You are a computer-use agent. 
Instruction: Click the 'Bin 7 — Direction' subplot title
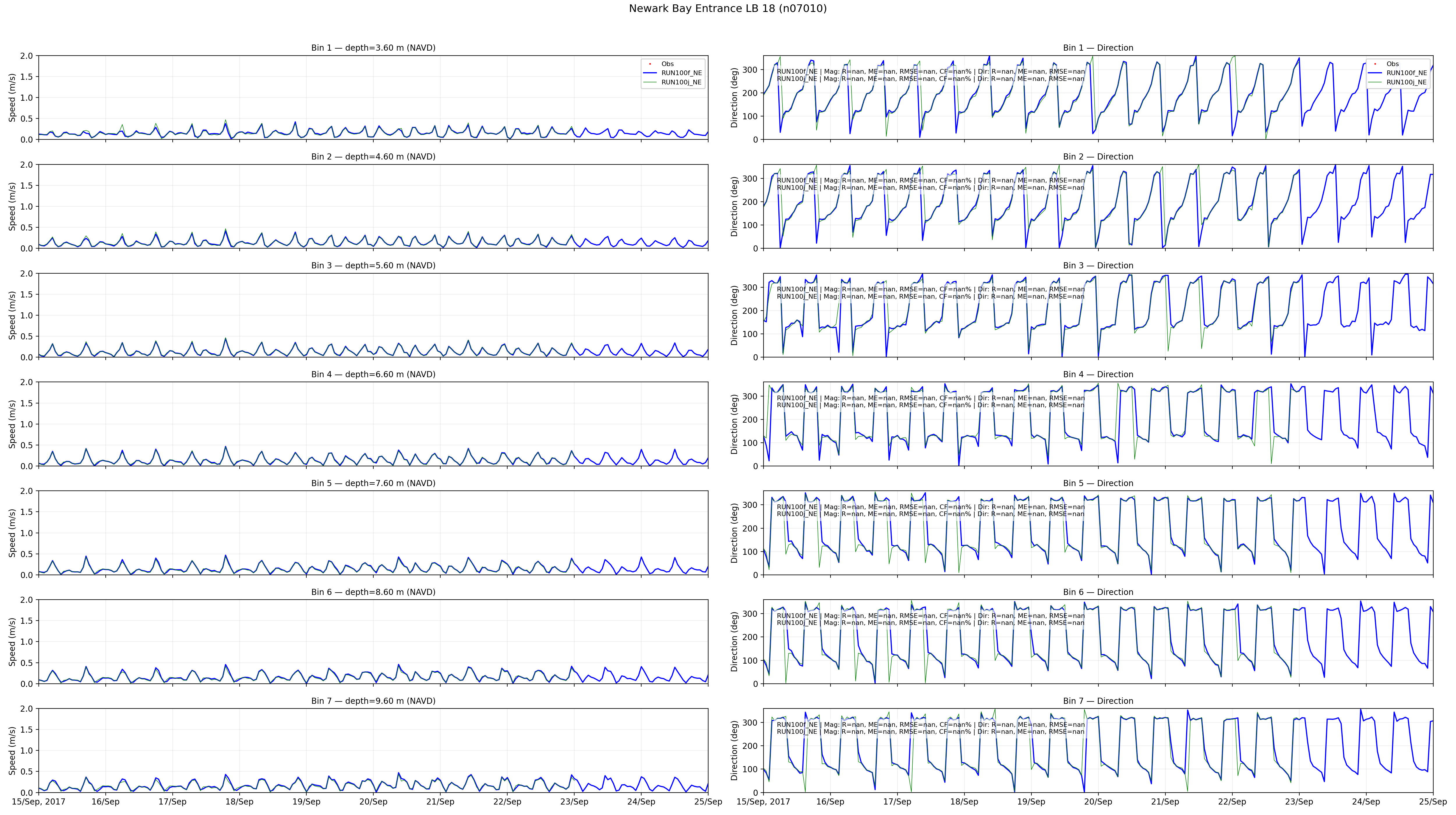pyautogui.click(x=1098, y=701)
